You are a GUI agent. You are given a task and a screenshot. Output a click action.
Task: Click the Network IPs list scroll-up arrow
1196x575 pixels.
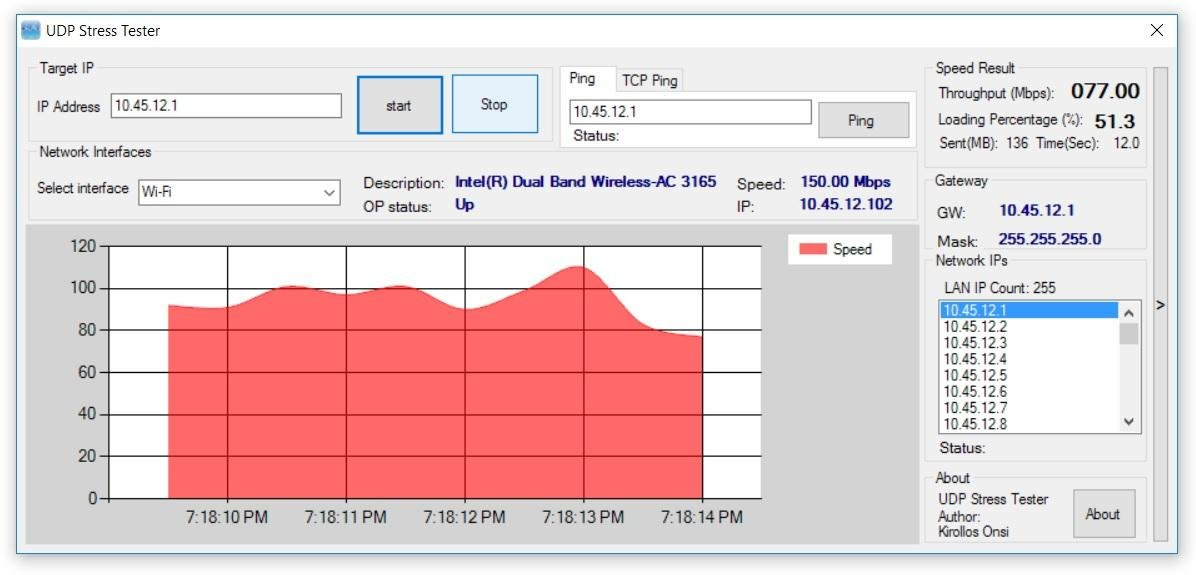point(1130,312)
